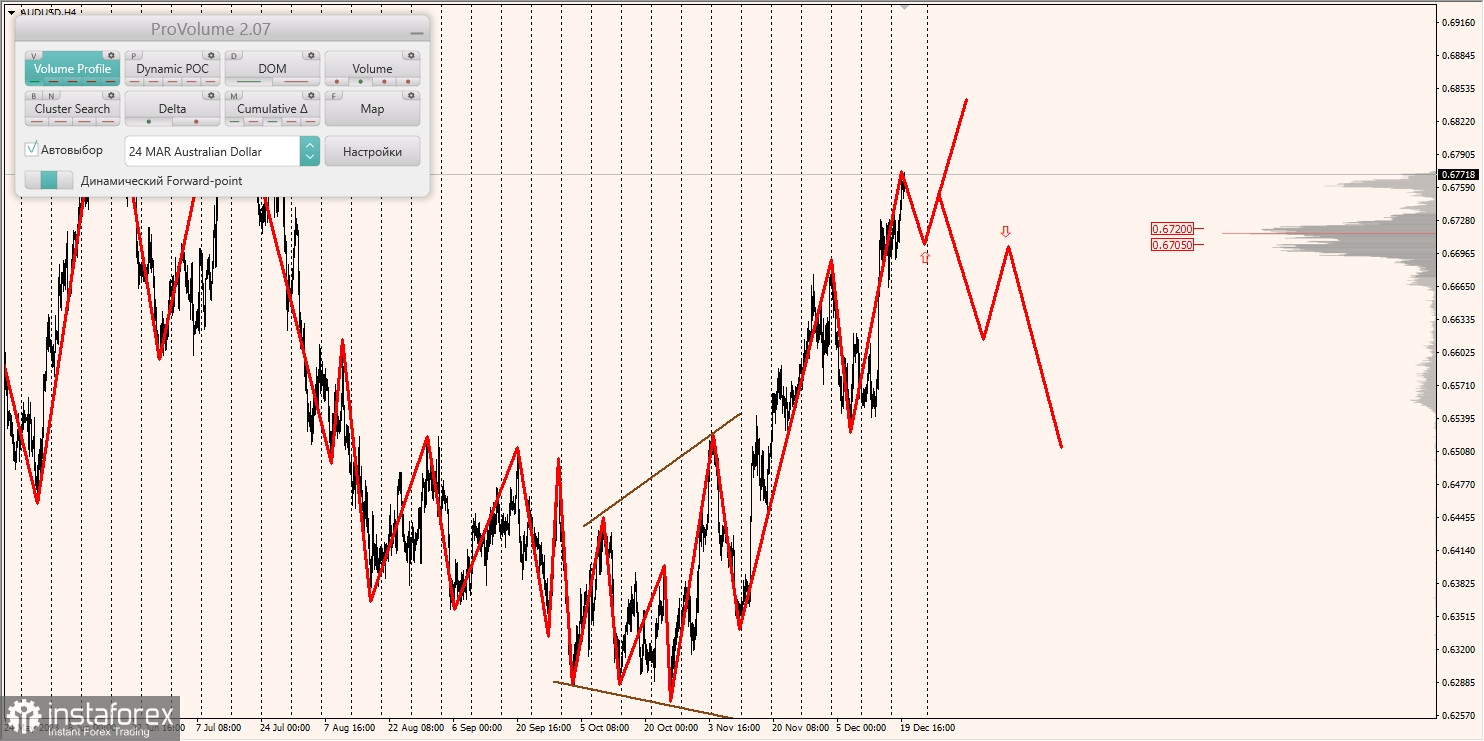Click the 24 Jul 00:00 time axis label
Screen dimensions: 1484x741
tap(284, 728)
